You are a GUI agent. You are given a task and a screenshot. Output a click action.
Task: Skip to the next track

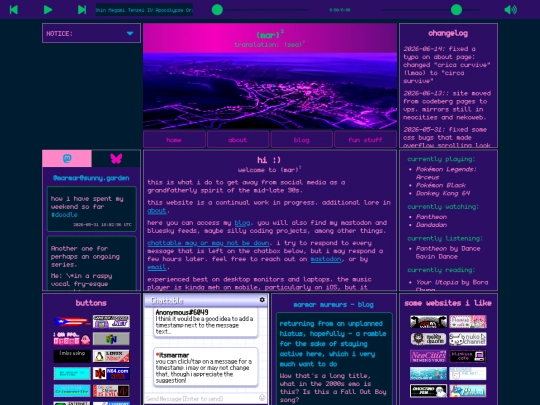click(82, 10)
